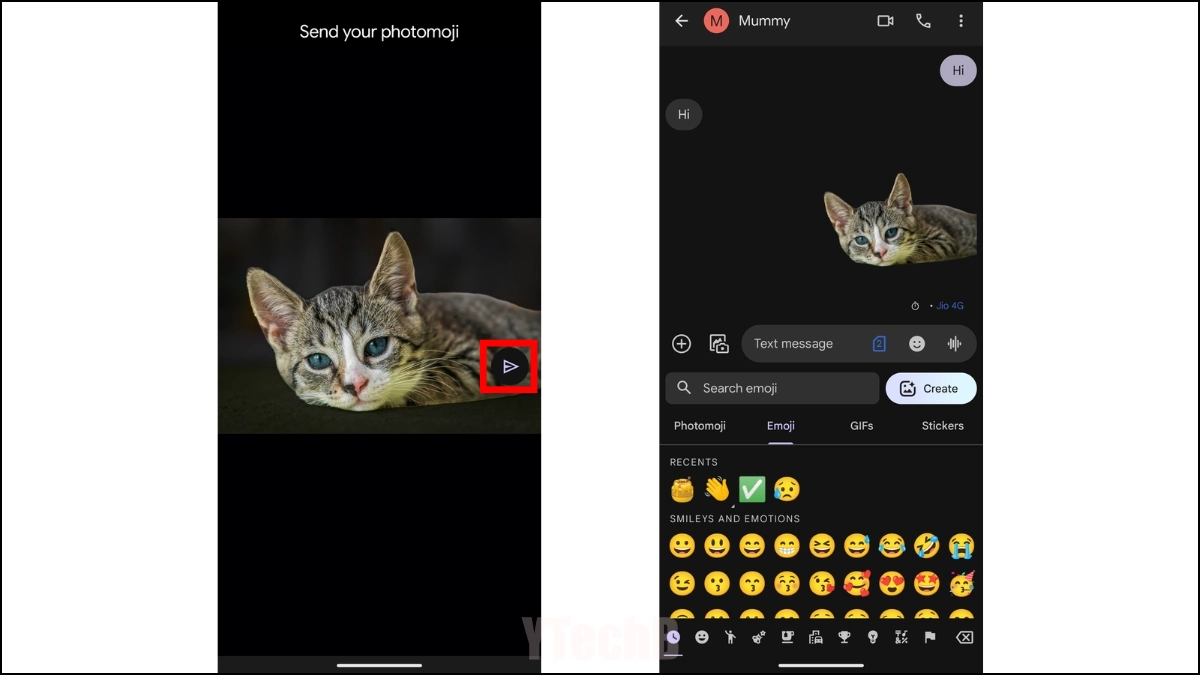Jump to animals and nature category icon
This screenshot has width=1200, height=675.
pyautogui.click(x=759, y=637)
